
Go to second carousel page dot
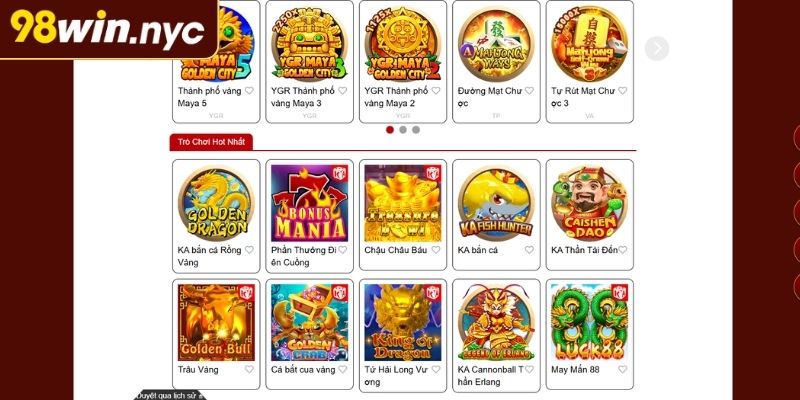(x=403, y=130)
